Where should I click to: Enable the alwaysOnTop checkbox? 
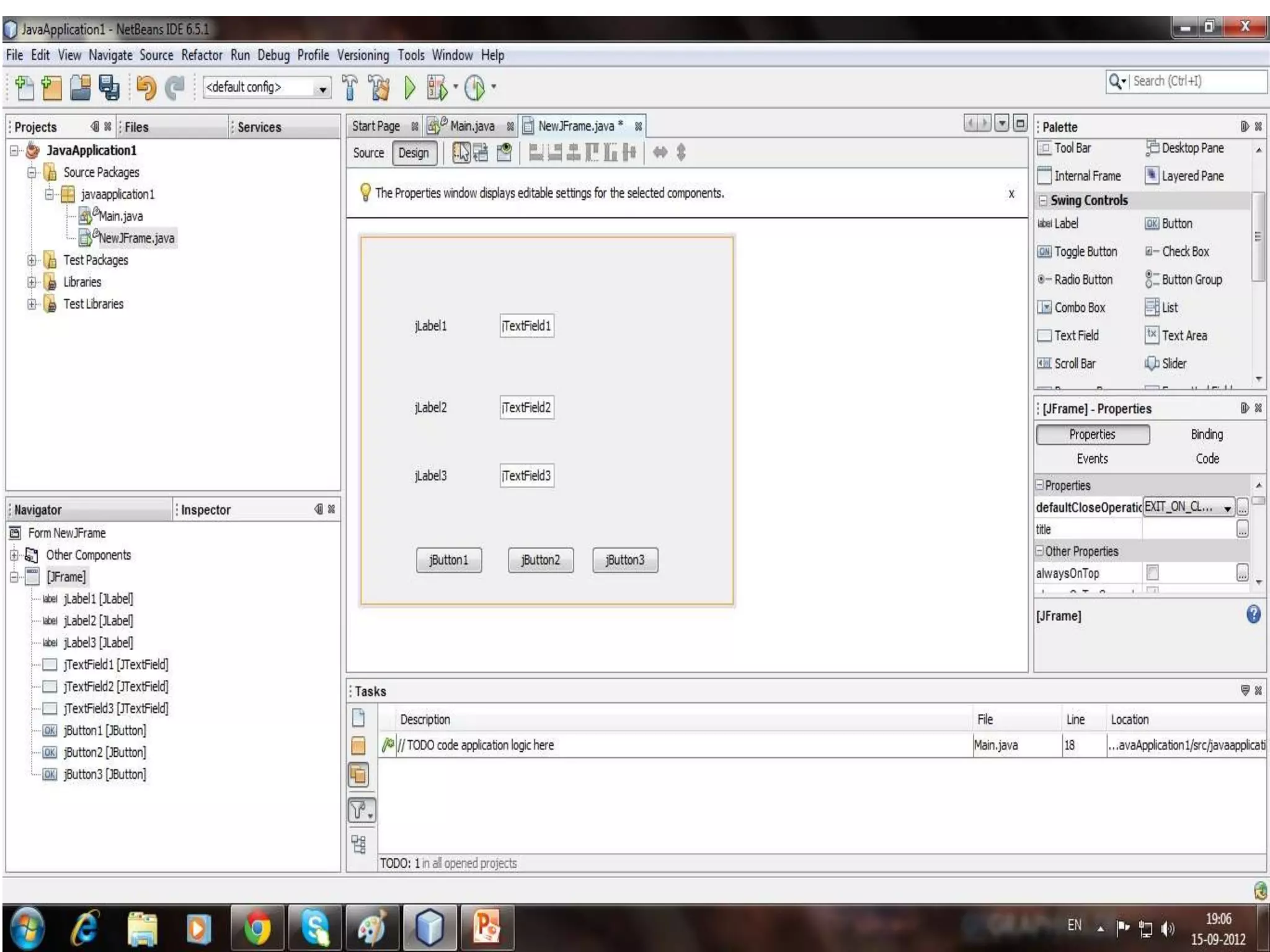coord(1152,573)
